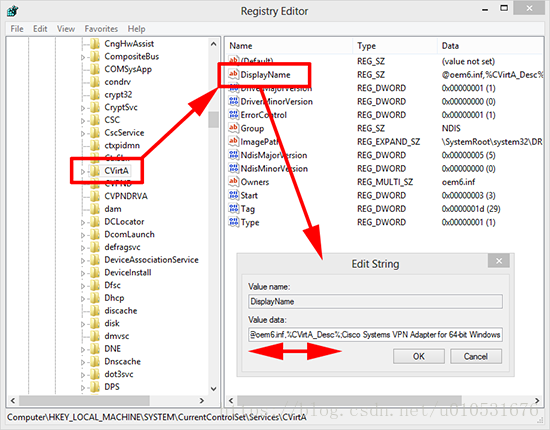Click the CSC folder icon
The width and height of the screenshot is (550, 430).
click(x=95, y=120)
